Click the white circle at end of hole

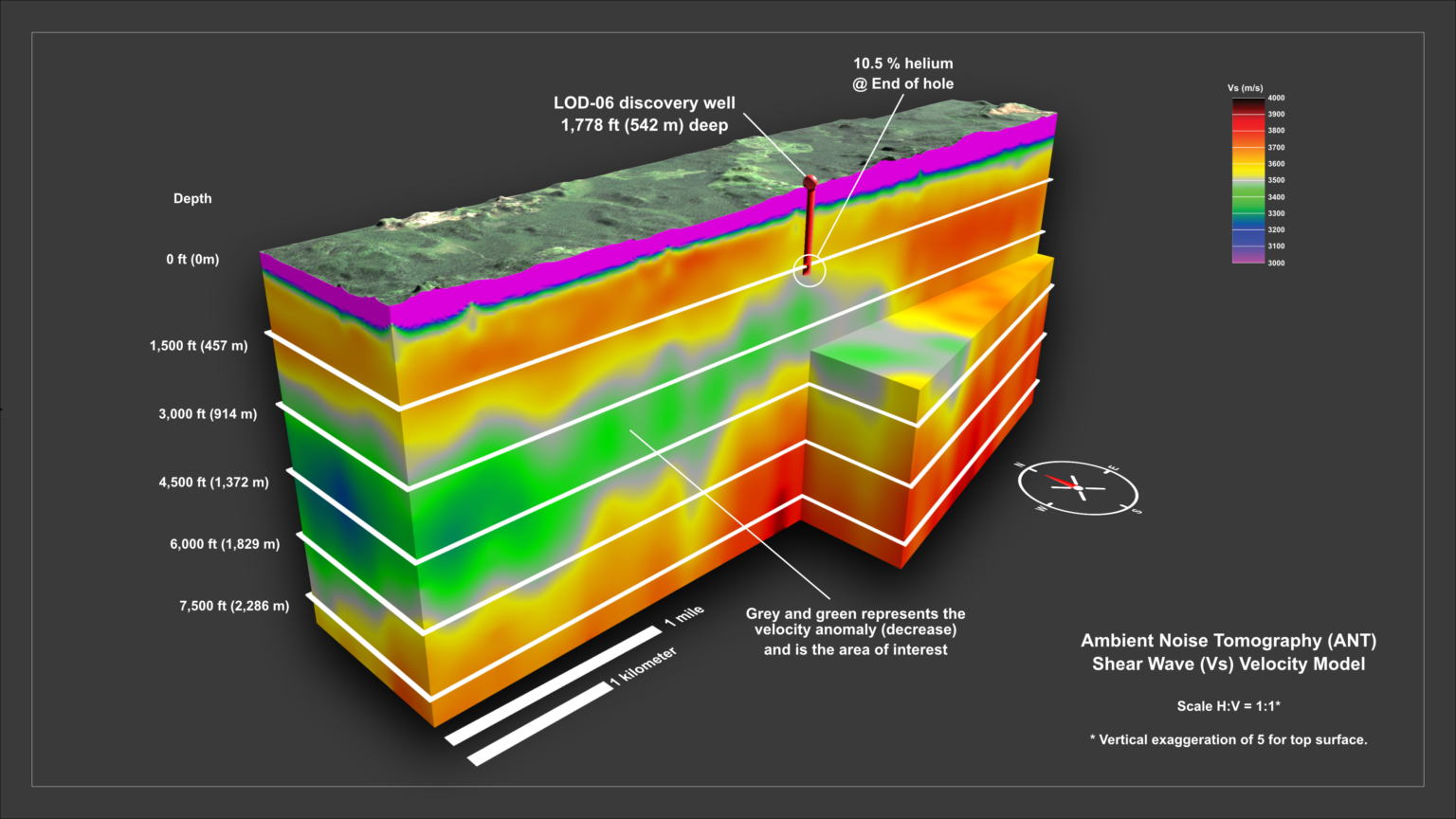pyautogui.click(x=809, y=271)
